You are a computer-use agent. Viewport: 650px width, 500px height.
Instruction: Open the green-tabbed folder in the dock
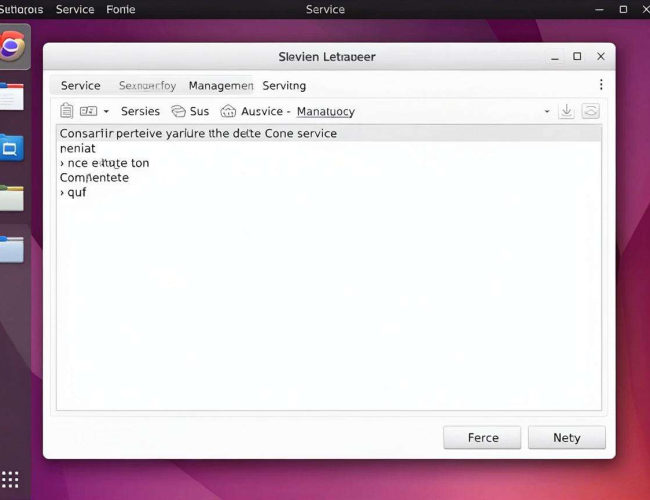coord(12,198)
